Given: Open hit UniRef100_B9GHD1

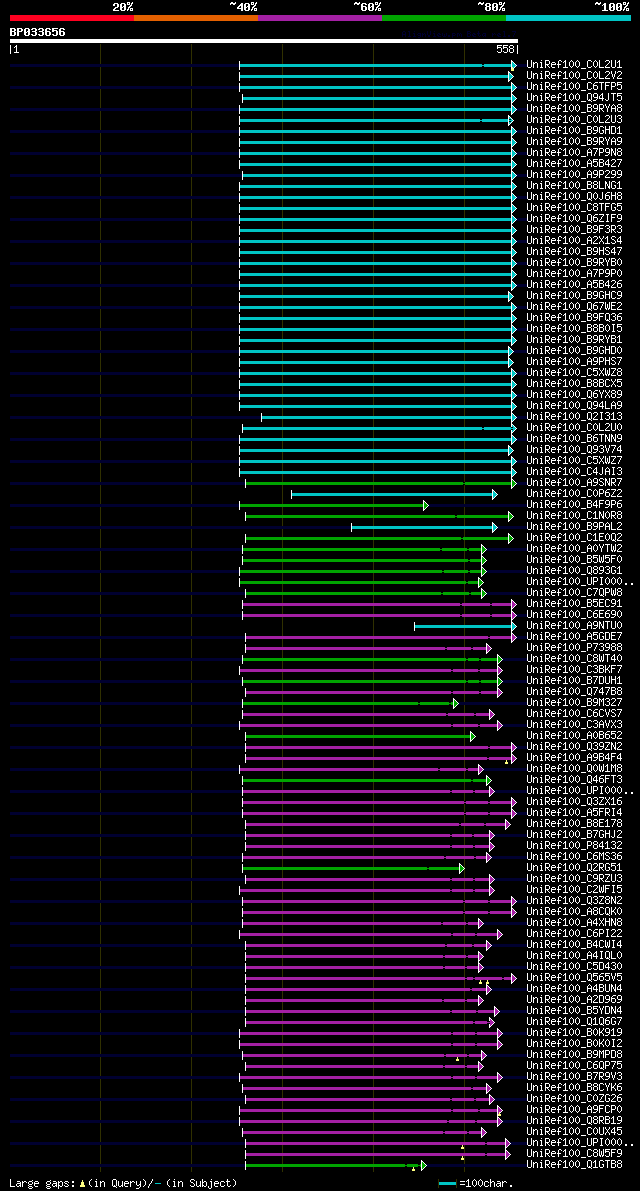Looking at the screenshot, I should pyautogui.click(x=574, y=131).
